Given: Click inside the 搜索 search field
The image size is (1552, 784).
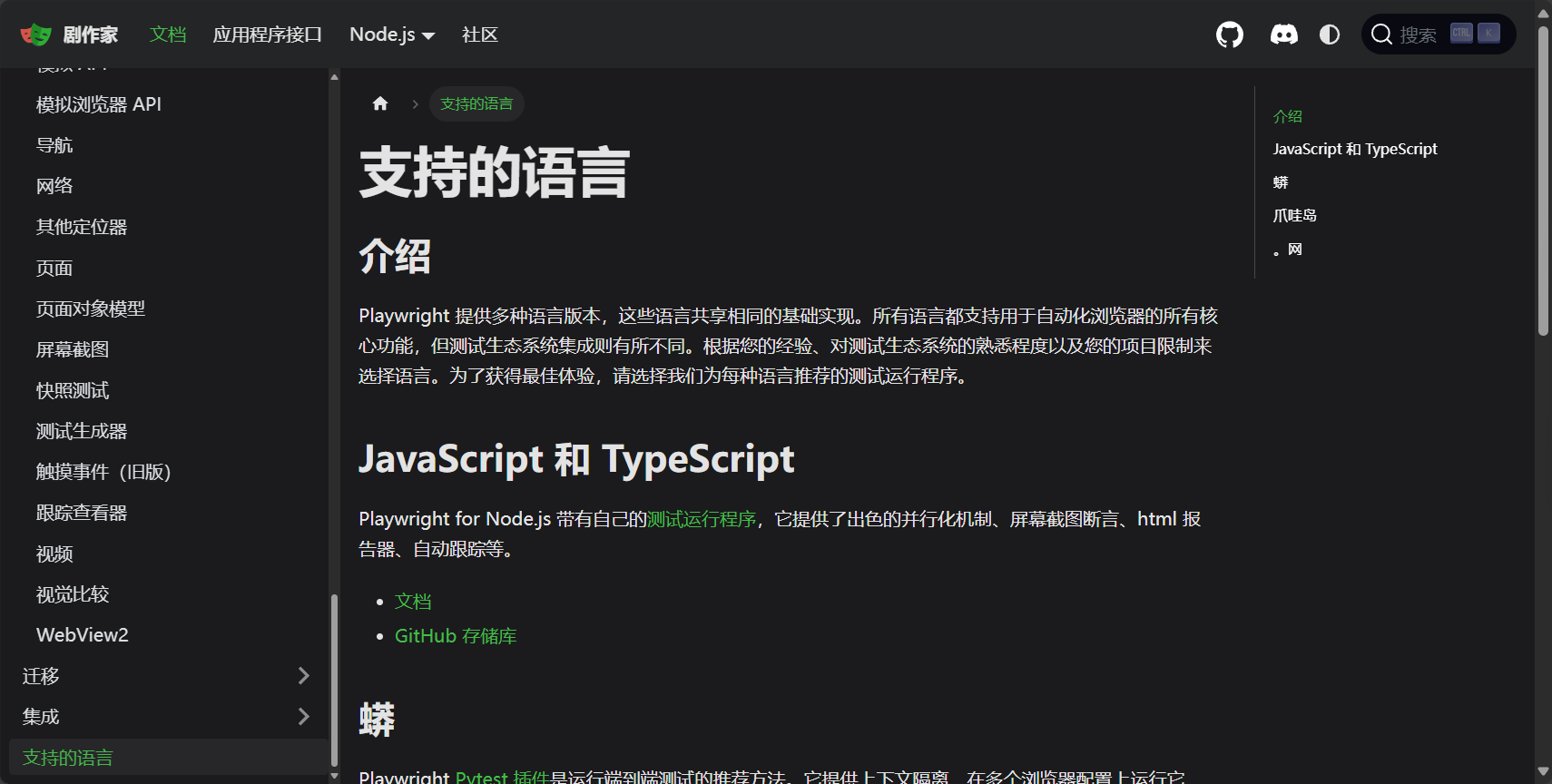Looking at the screenshot, I should pyautogui.click(x=1439, y=34).
